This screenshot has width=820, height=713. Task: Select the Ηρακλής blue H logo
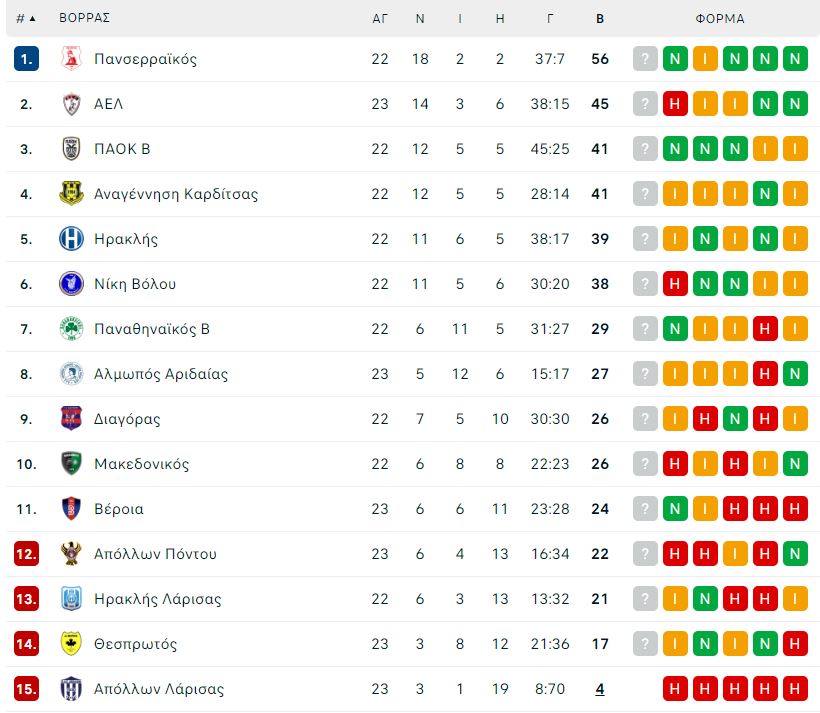[x=72, y=239]
